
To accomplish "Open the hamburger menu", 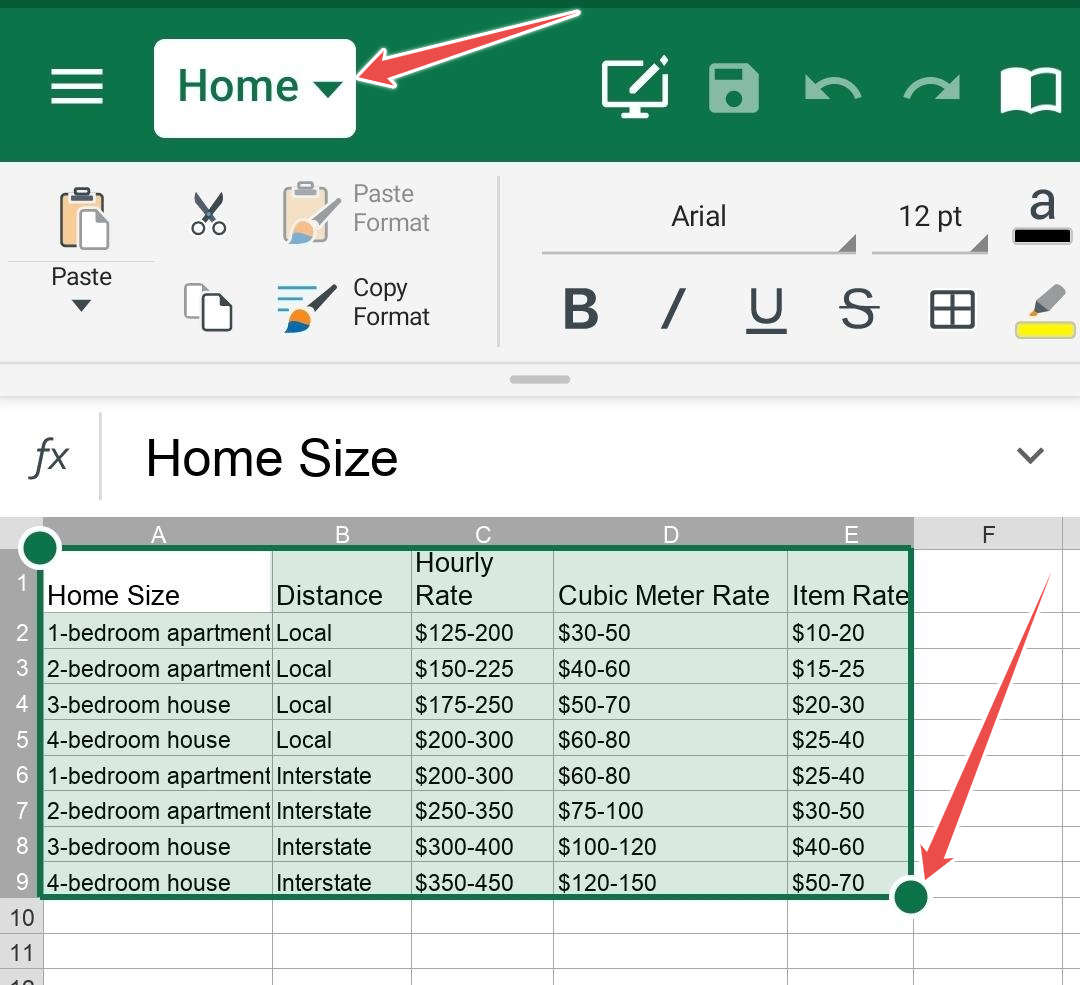I will (77, 87).
